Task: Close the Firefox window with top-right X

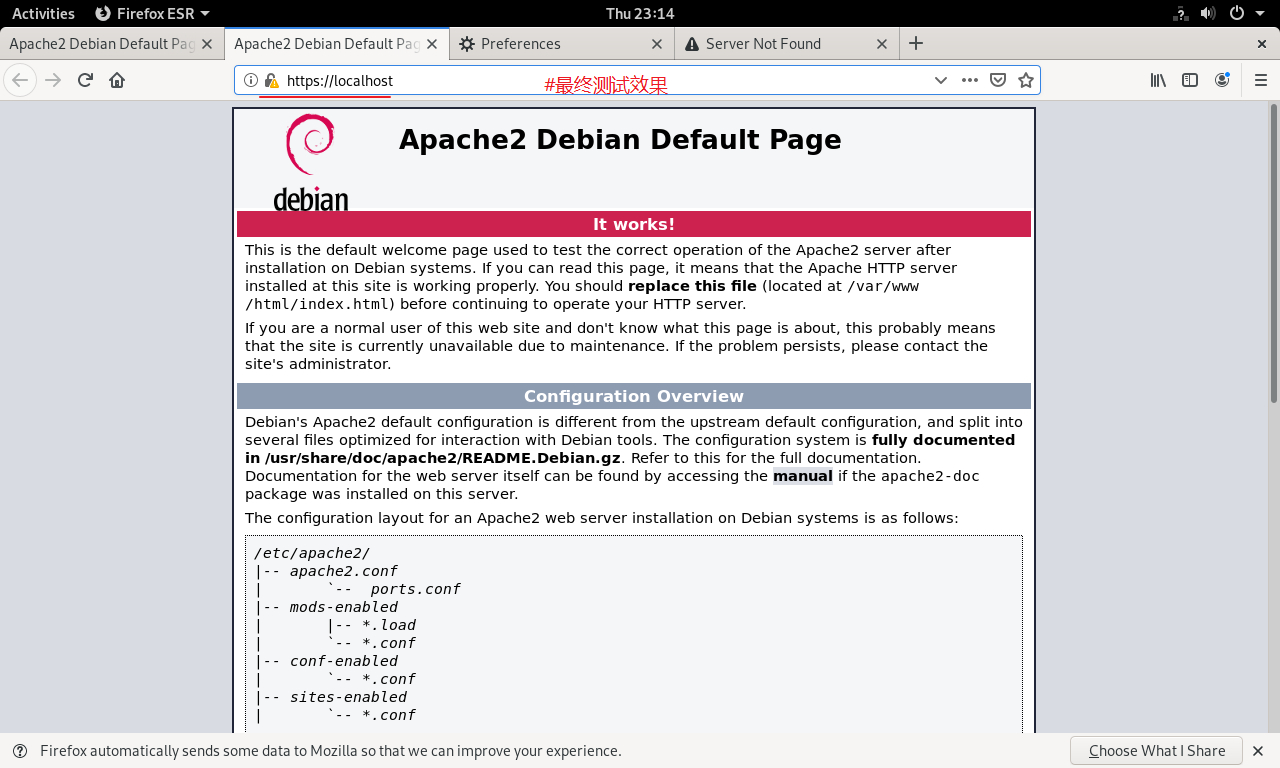Action: coord(1262,44)
